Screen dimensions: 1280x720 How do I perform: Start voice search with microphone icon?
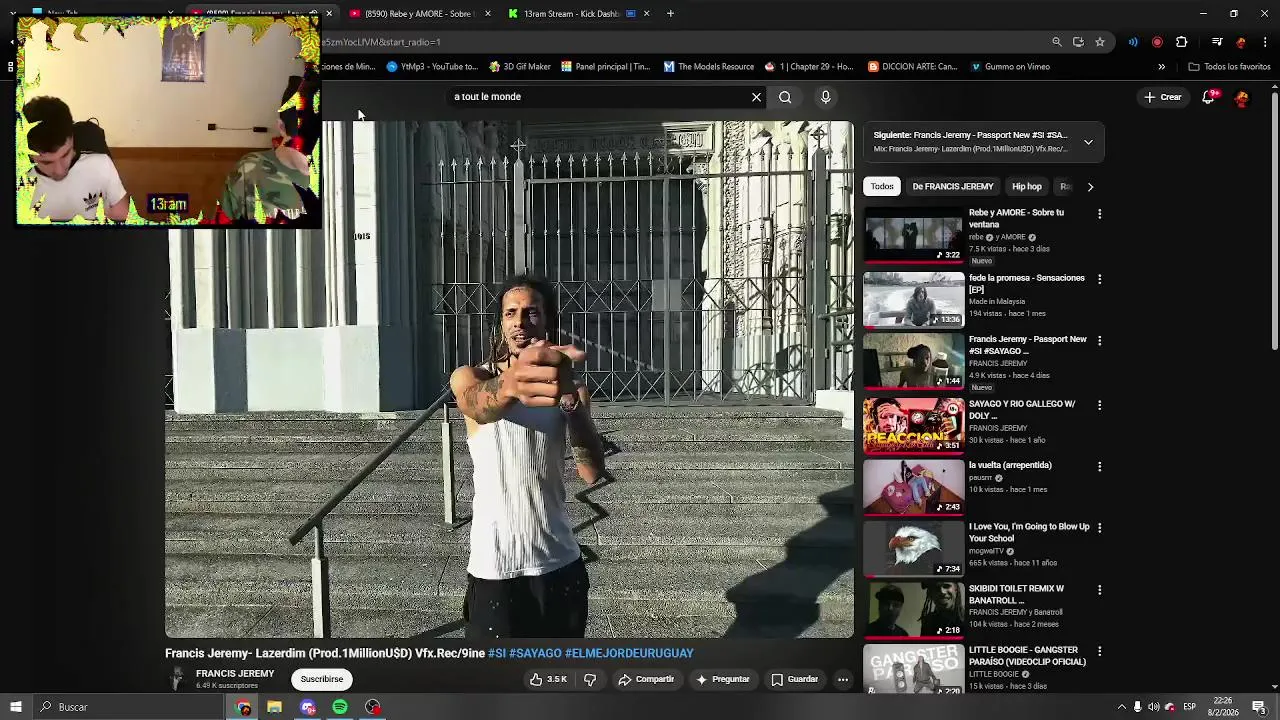tap(825, 97)
